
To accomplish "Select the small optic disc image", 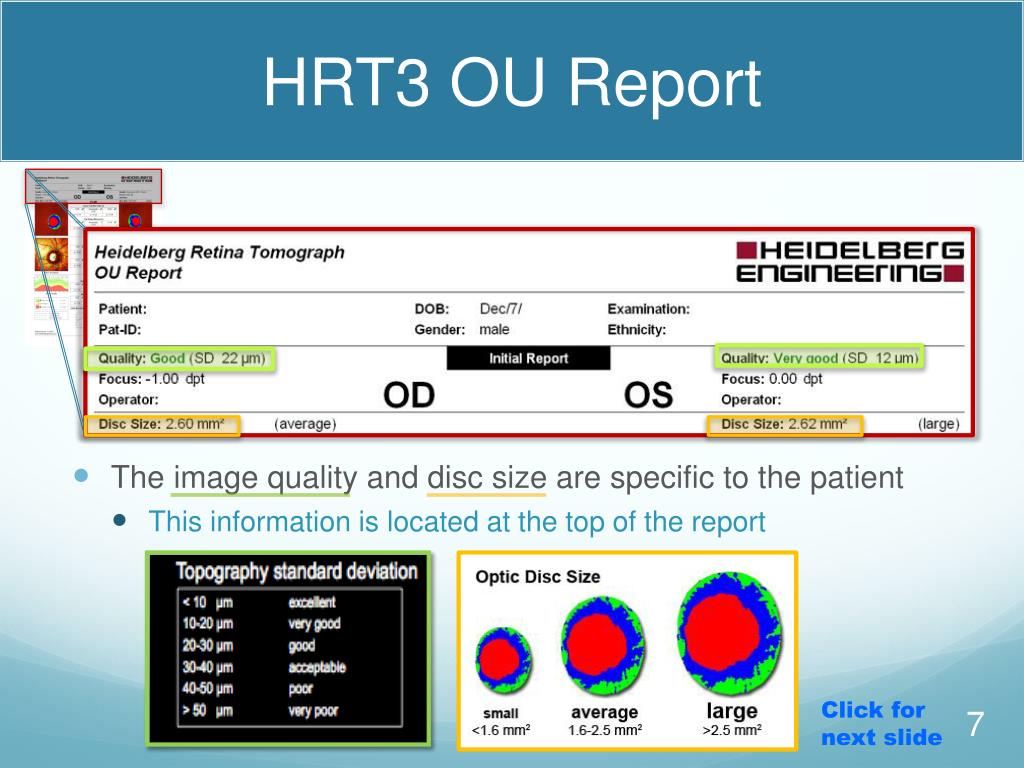I will pyautogui.click(x=503, y=660).
